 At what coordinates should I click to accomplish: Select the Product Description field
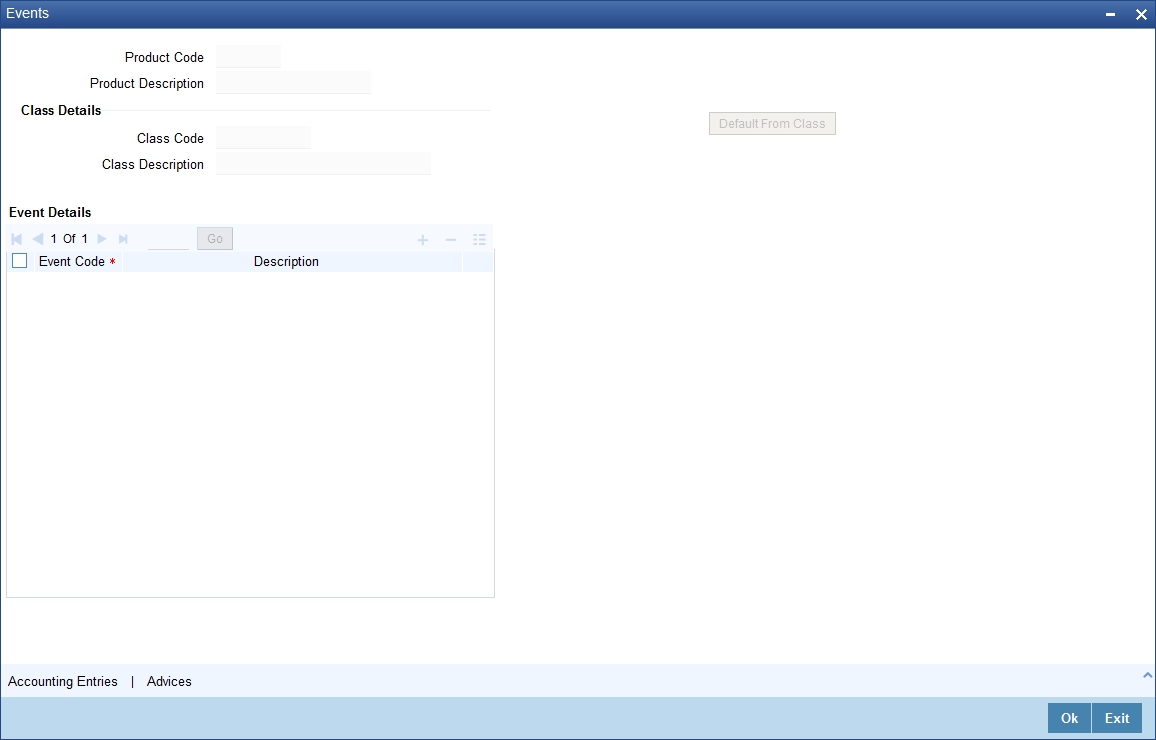tap(292, 82)
